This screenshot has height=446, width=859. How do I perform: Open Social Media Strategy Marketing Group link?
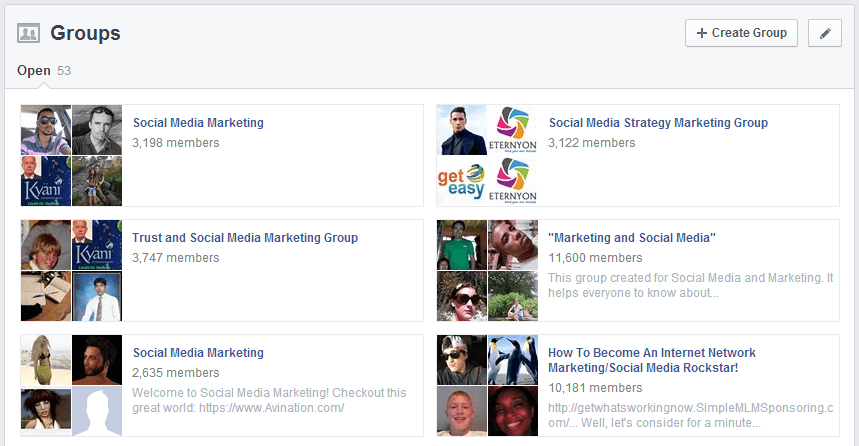(x=658, y=123)
